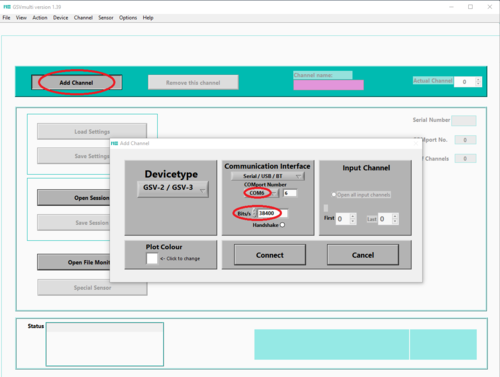Click the COMport number field showing 6
Viewport: 500px width, 377px height.
(290, 193)
